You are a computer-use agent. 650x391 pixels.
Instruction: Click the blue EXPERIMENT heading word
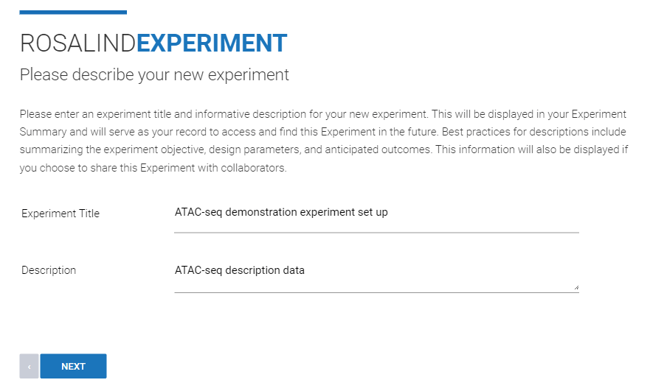coord(212,43)
